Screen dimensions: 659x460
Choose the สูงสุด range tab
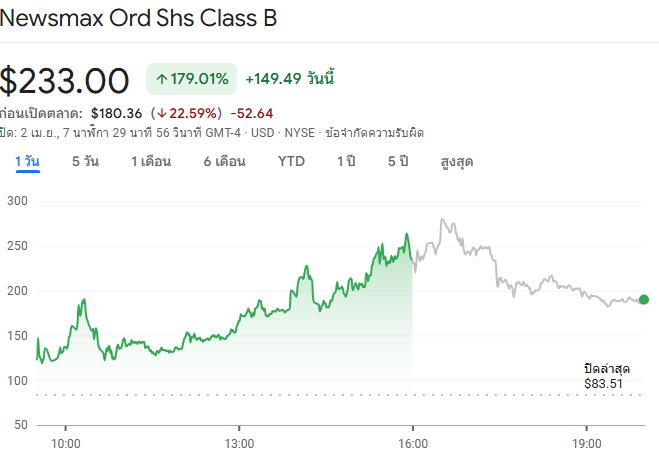click(x=457, y=161)
